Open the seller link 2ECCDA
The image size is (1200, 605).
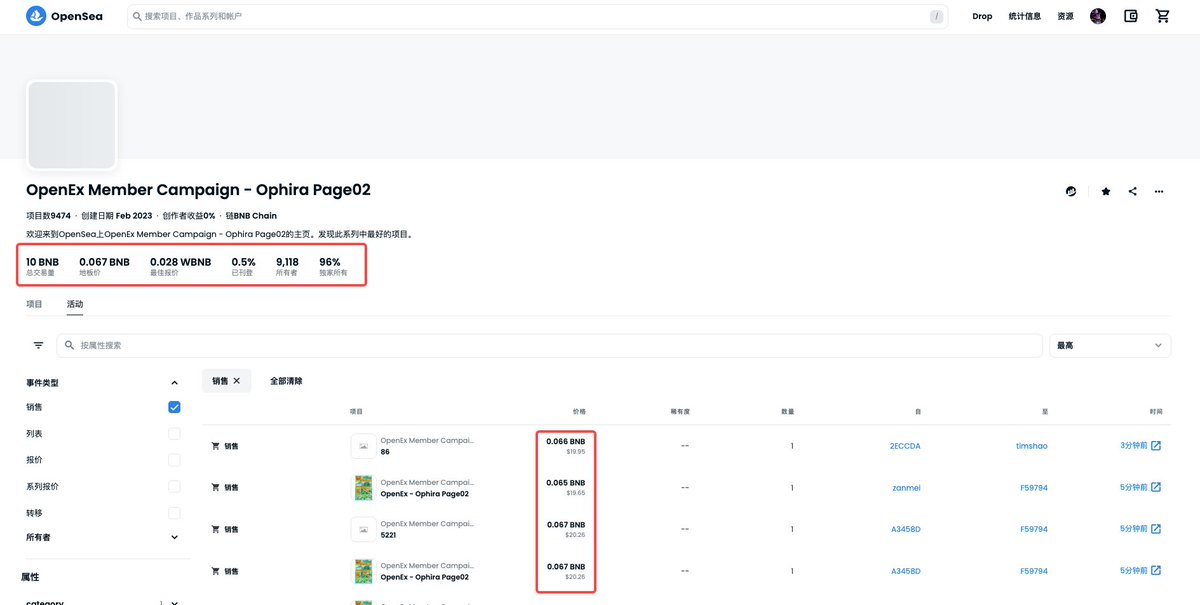(905, 446)
